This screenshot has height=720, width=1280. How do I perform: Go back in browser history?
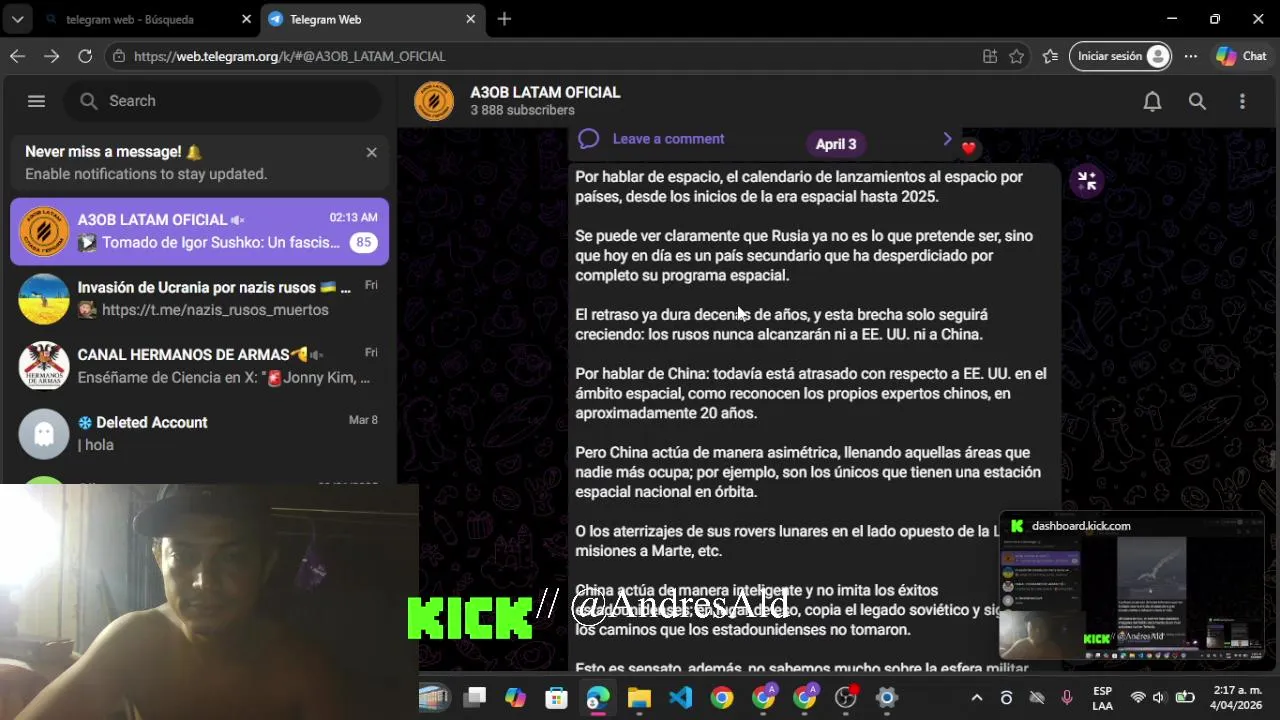coord(17,56)
